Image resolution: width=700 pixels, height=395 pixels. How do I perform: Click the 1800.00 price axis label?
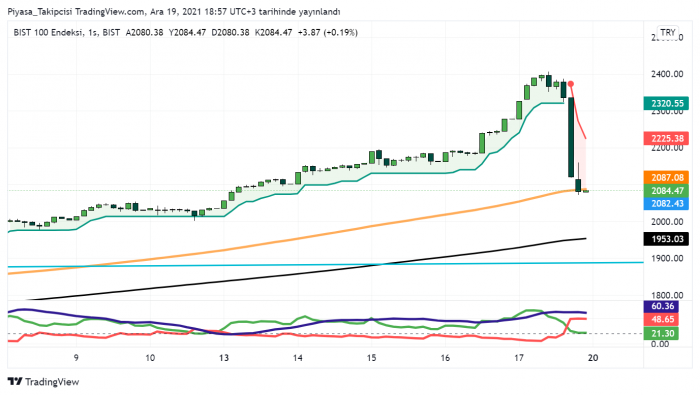coord(667,295)
